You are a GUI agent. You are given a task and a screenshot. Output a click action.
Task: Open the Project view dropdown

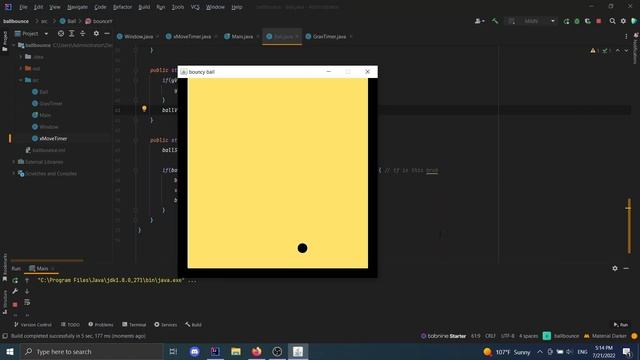(x=46, y=33)
